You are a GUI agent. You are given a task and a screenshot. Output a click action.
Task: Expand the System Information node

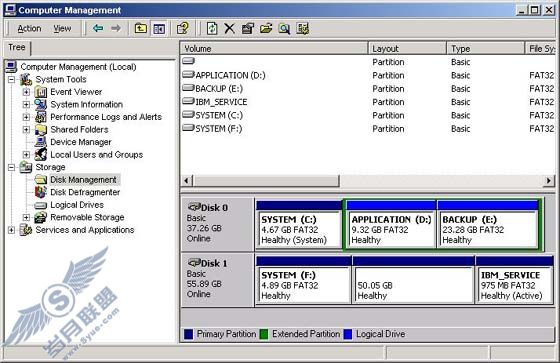click(x=26, y=105)
